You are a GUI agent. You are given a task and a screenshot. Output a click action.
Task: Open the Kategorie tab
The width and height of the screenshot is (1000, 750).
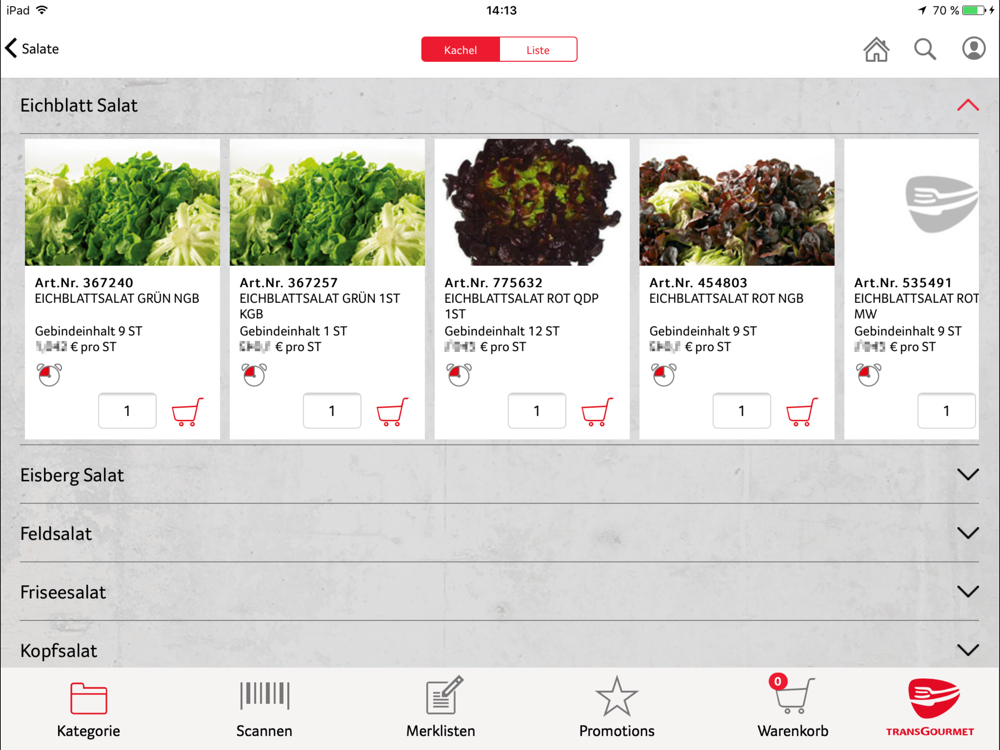(88, 709)
